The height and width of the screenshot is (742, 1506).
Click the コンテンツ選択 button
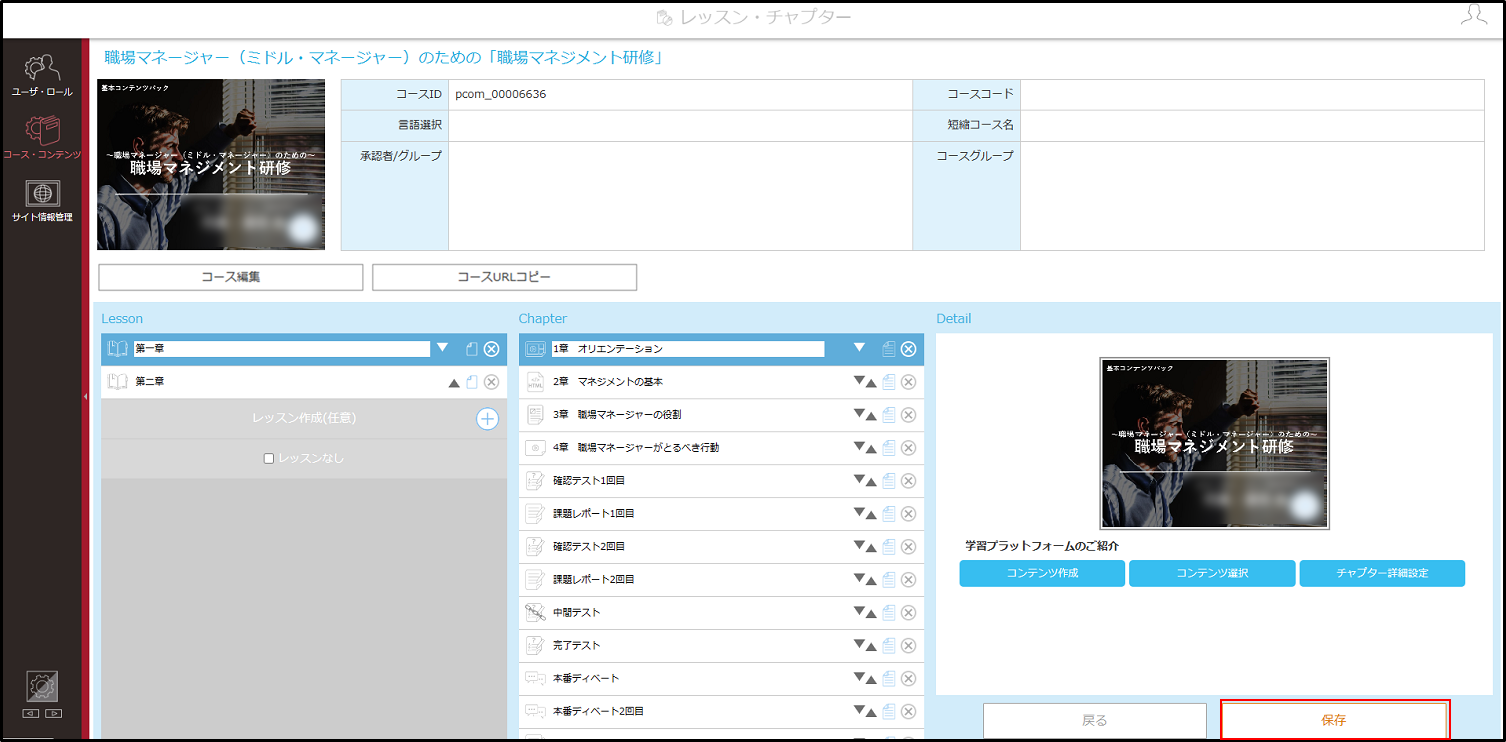click(x=1212, y=573)
